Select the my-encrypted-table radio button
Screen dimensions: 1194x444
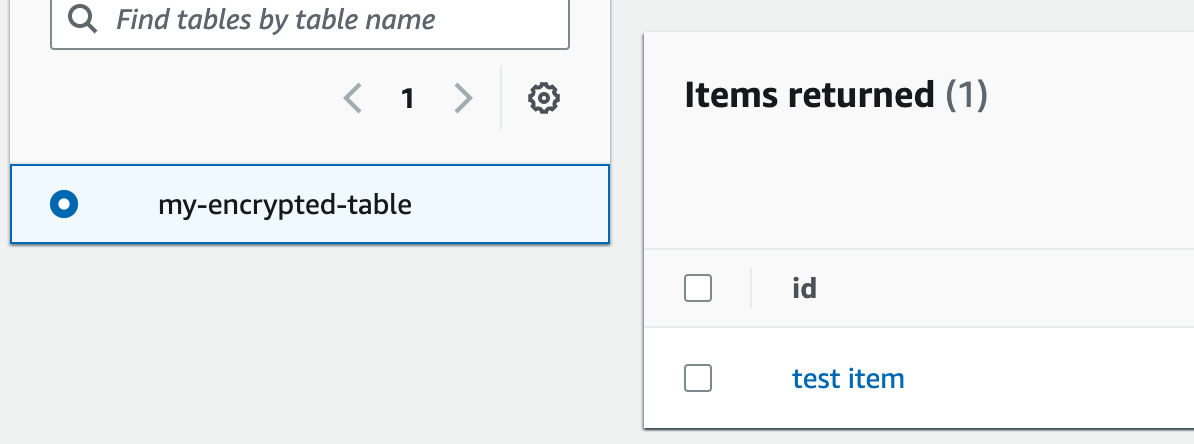click(x=64, y=205)
